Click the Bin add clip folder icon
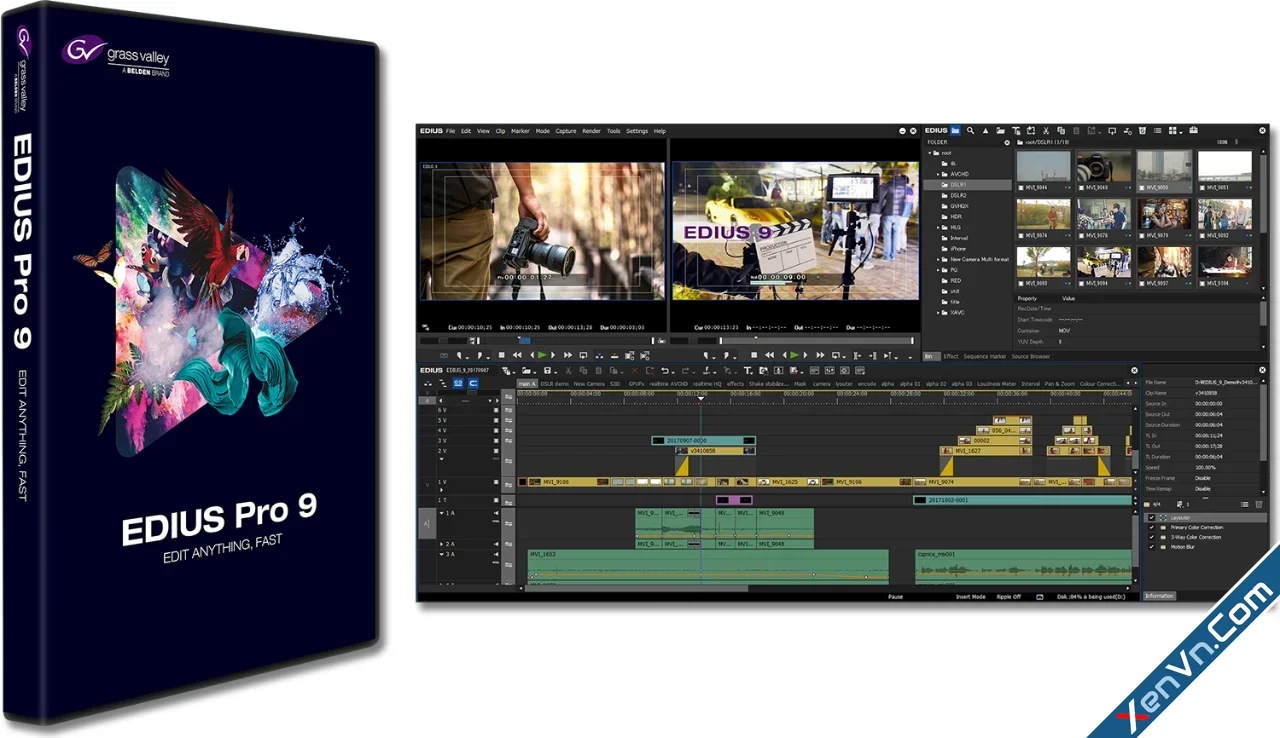Image resolution: width=1280 pixels, height=738 pixels. (1000, 131)
